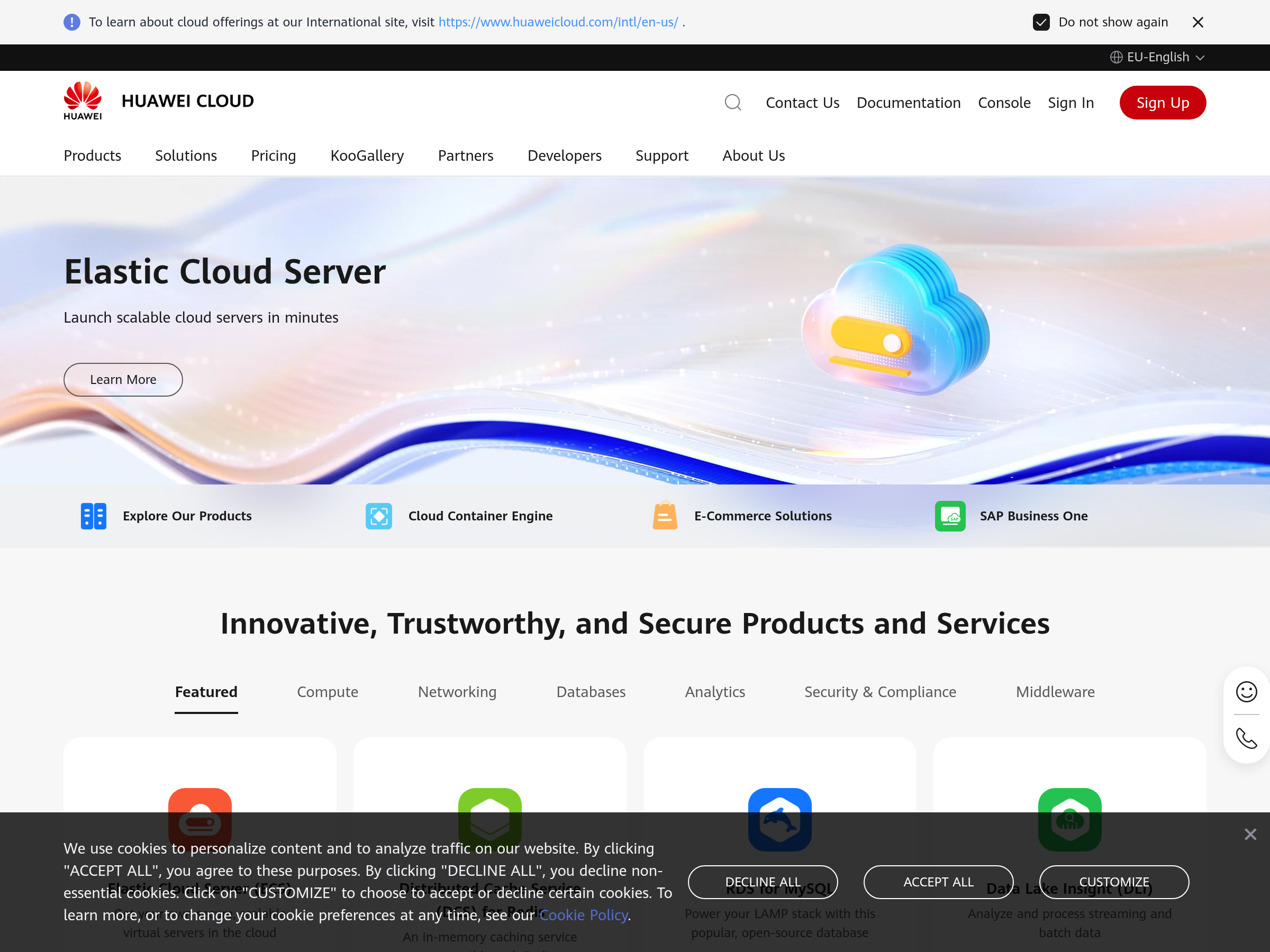Click the Learn More button
The width and height of the screenshot is (1270, 952).
(x=123, y=379)
